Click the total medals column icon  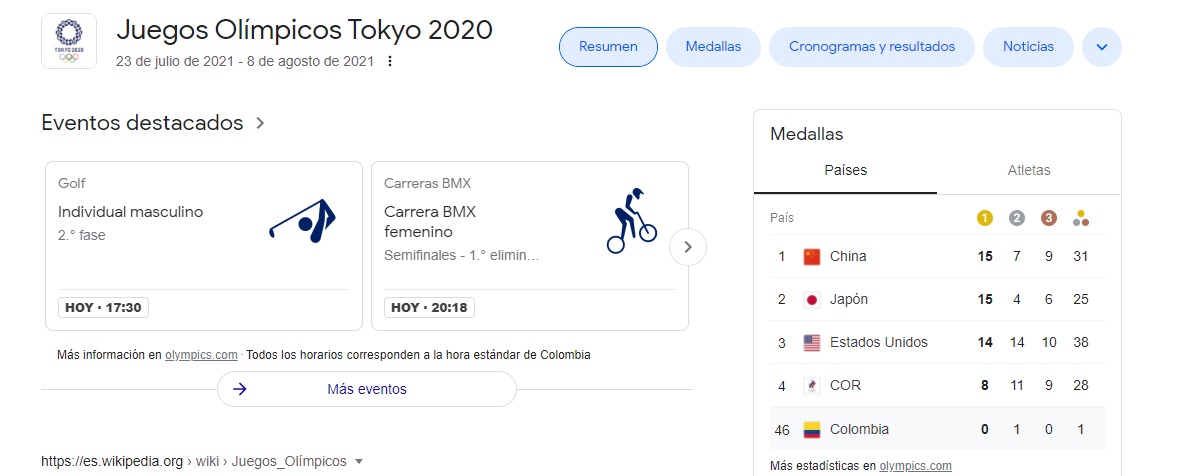tap(1080, 218)
